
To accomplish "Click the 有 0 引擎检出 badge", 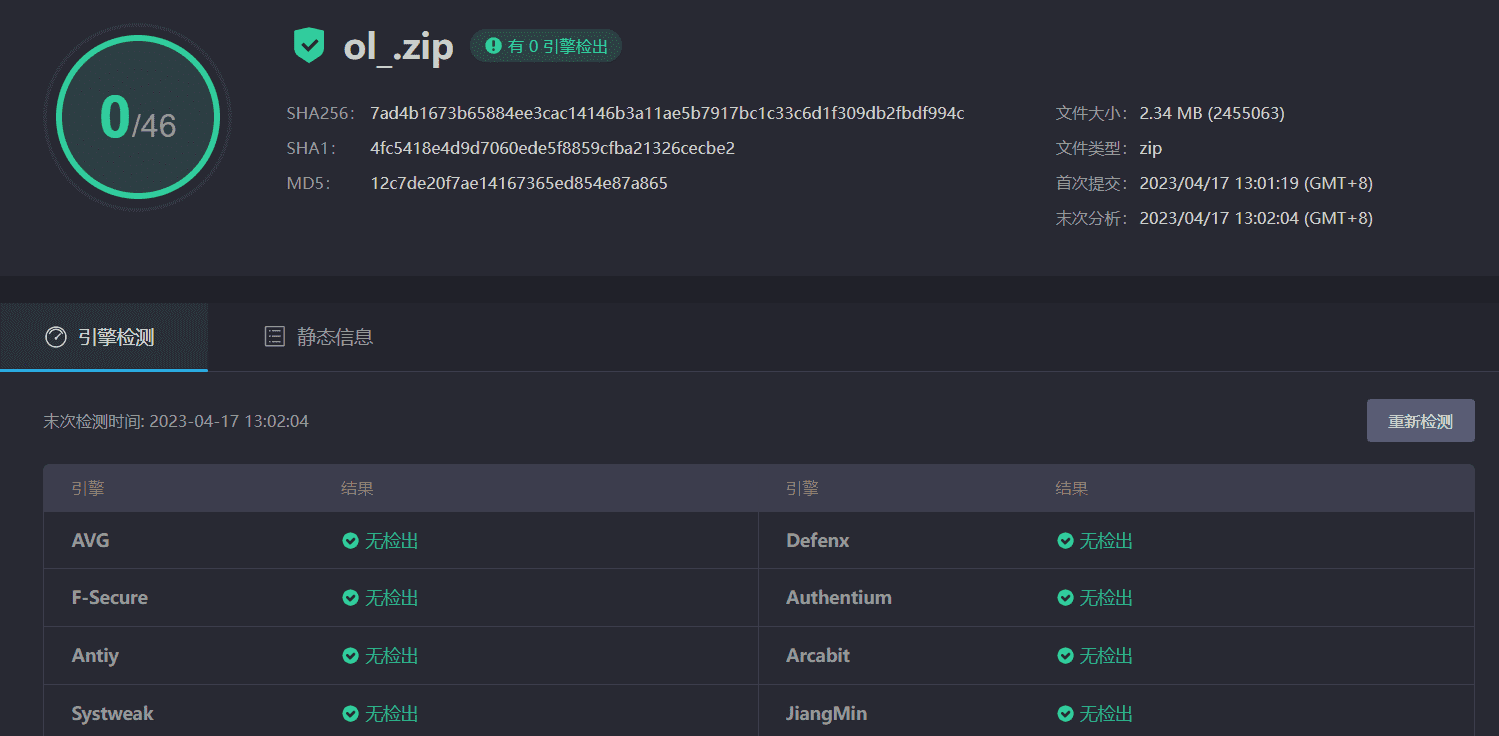I will pos(546,46).
